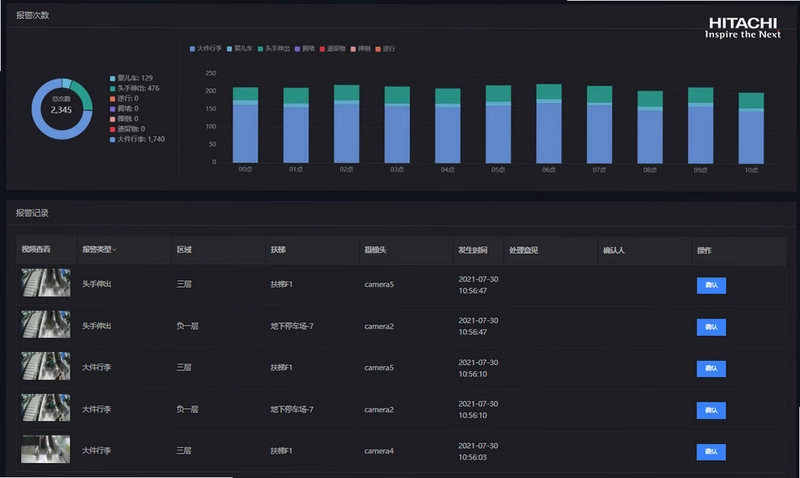Click the red 遗留物 legend marker above the chart
Image resolution: width=800 pixels, height=478 pixels.
tap(322, 49)
